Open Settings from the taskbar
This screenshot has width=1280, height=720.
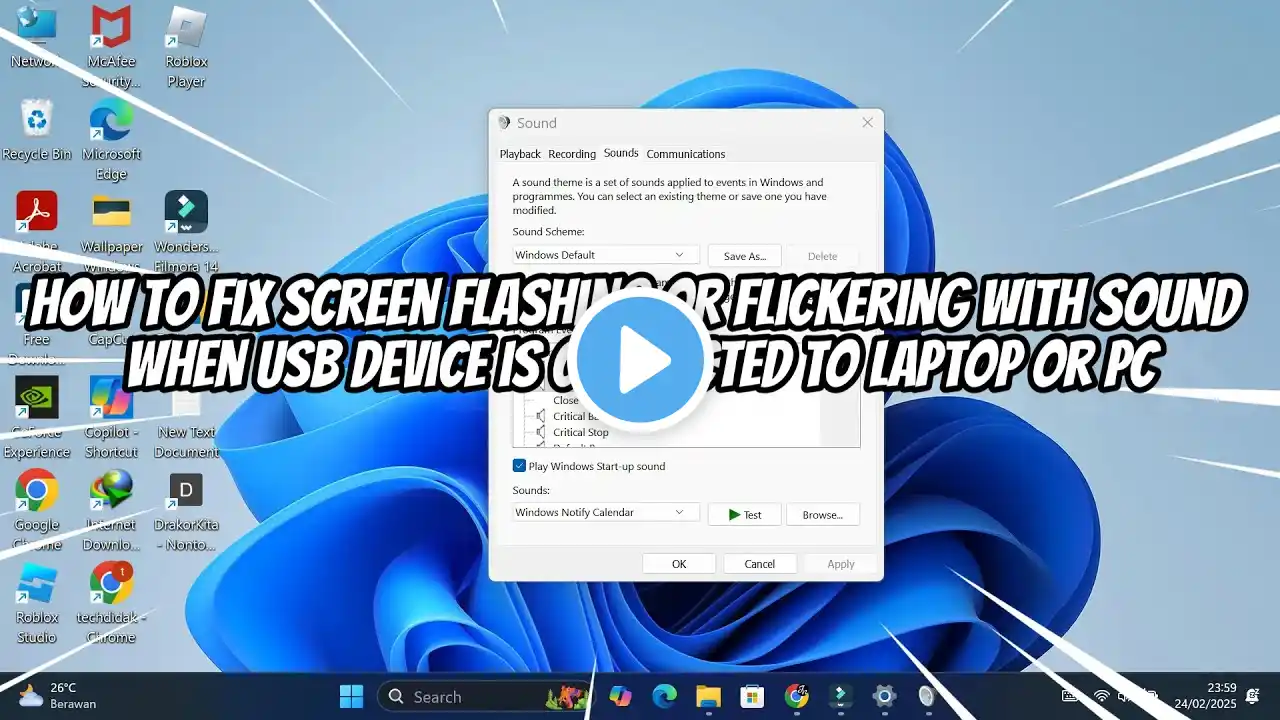tap(884, 696)
